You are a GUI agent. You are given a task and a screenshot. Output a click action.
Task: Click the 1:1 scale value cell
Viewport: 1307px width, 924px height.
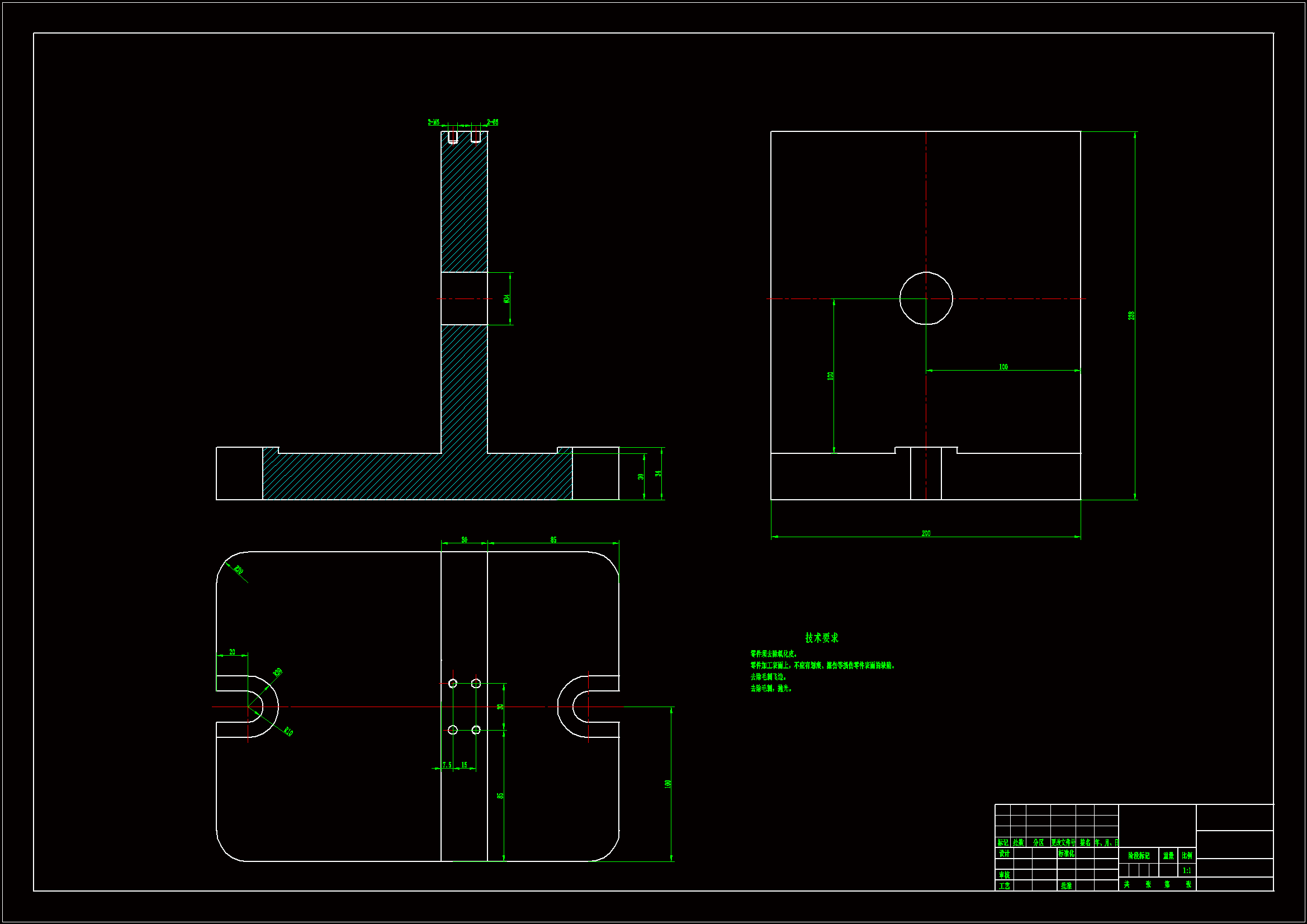pyautogui.click(x=1187, y=870)
